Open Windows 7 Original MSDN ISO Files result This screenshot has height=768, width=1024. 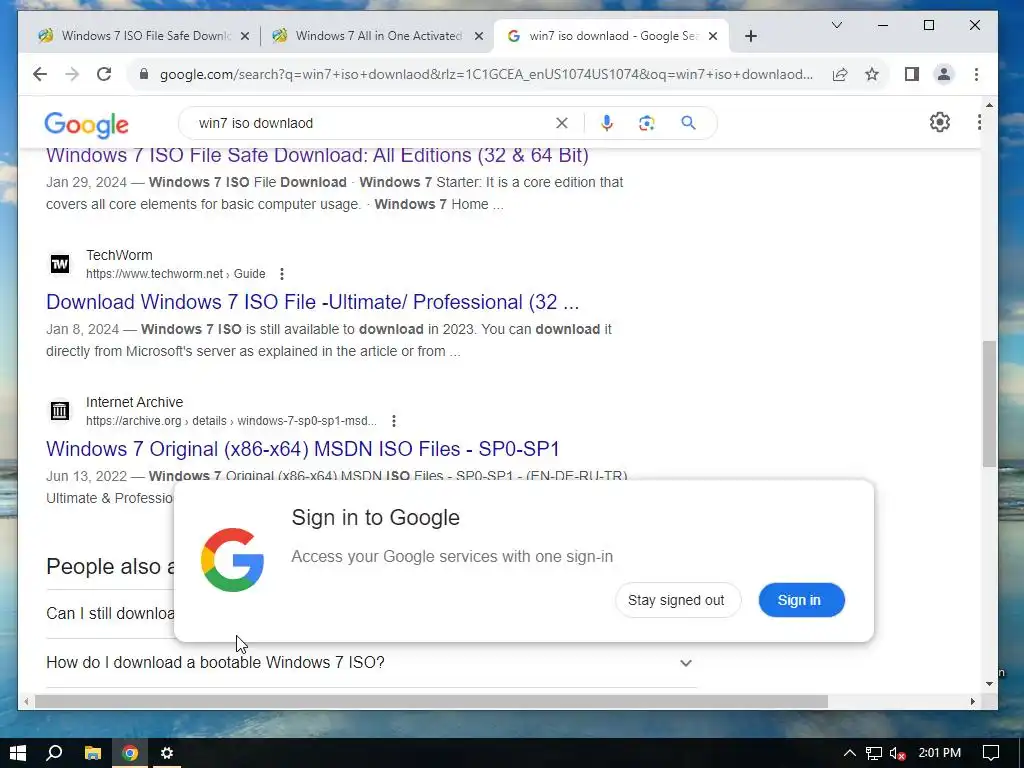point(303,449)
